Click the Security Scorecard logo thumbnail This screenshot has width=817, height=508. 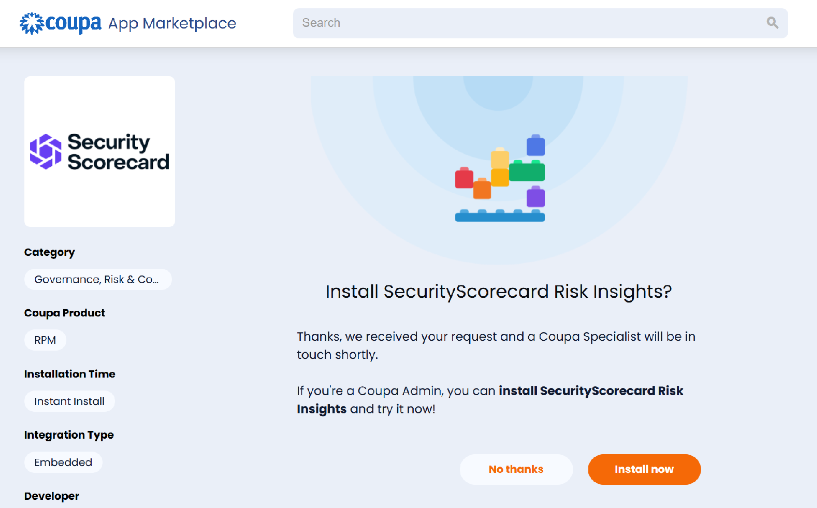coord(100,152)
